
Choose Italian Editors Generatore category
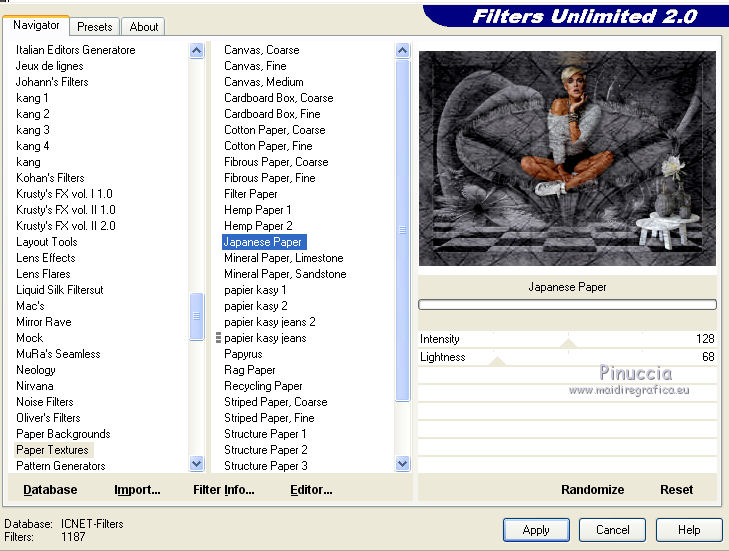coord(76,50)
